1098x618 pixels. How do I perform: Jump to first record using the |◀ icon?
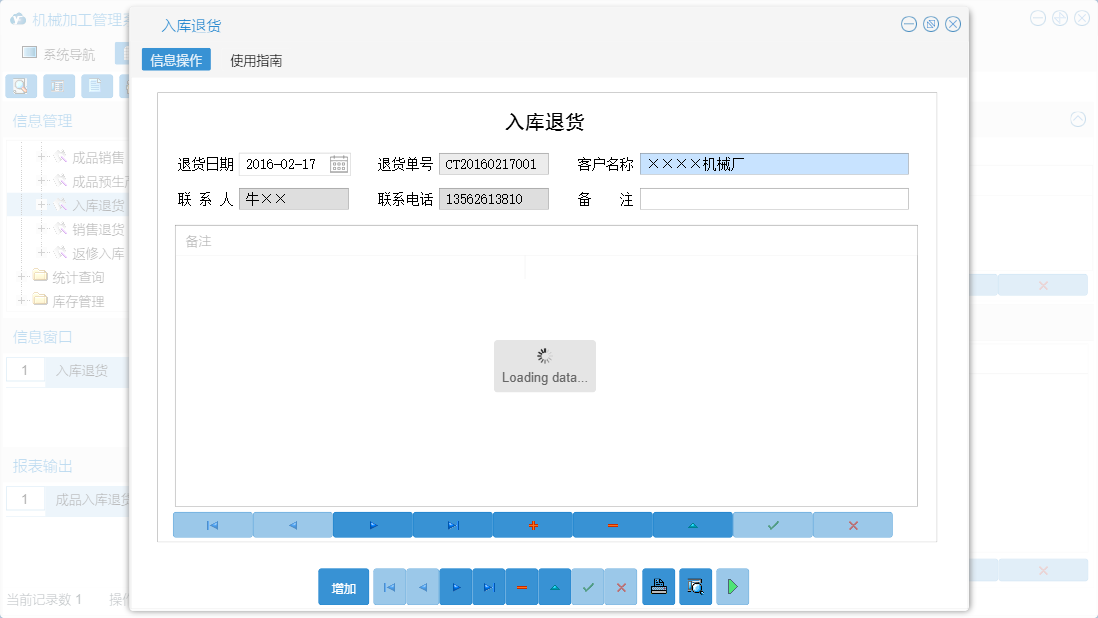tap(212, 524)
